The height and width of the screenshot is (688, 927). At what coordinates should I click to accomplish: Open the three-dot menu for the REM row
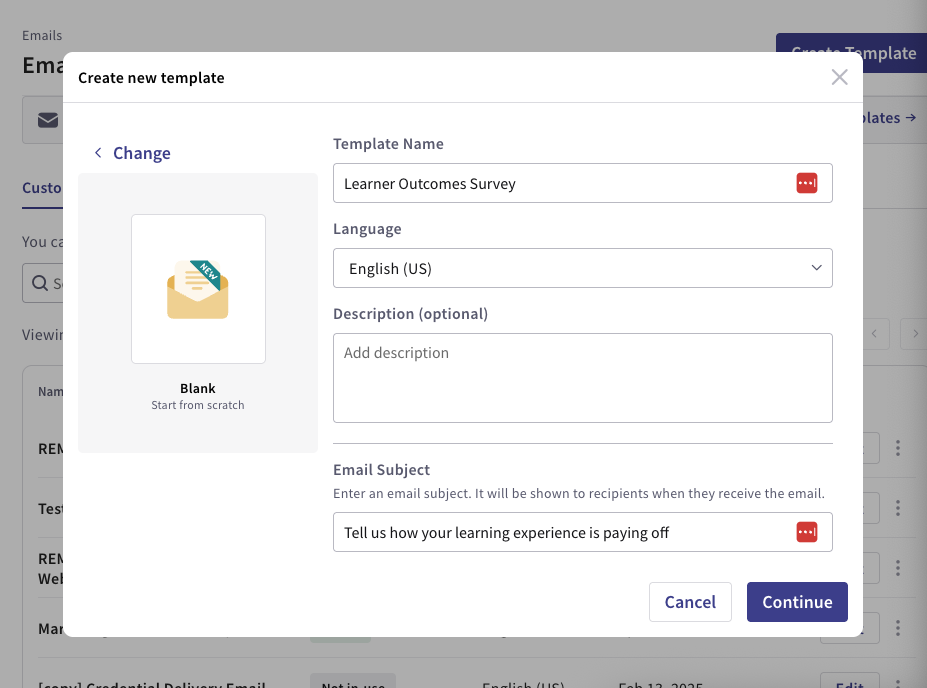(897, 448)
